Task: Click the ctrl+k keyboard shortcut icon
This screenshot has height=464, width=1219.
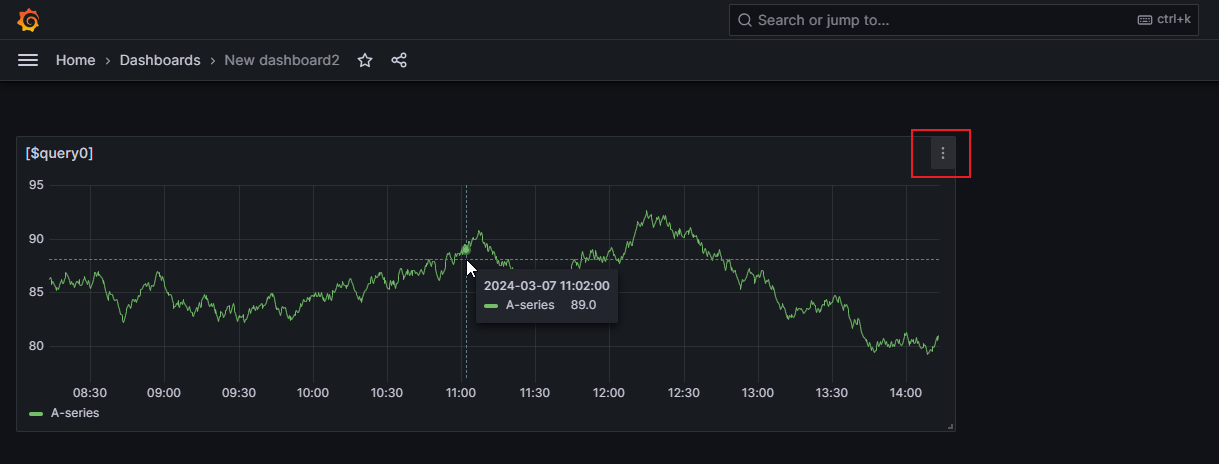Action: click(1144, 20)
